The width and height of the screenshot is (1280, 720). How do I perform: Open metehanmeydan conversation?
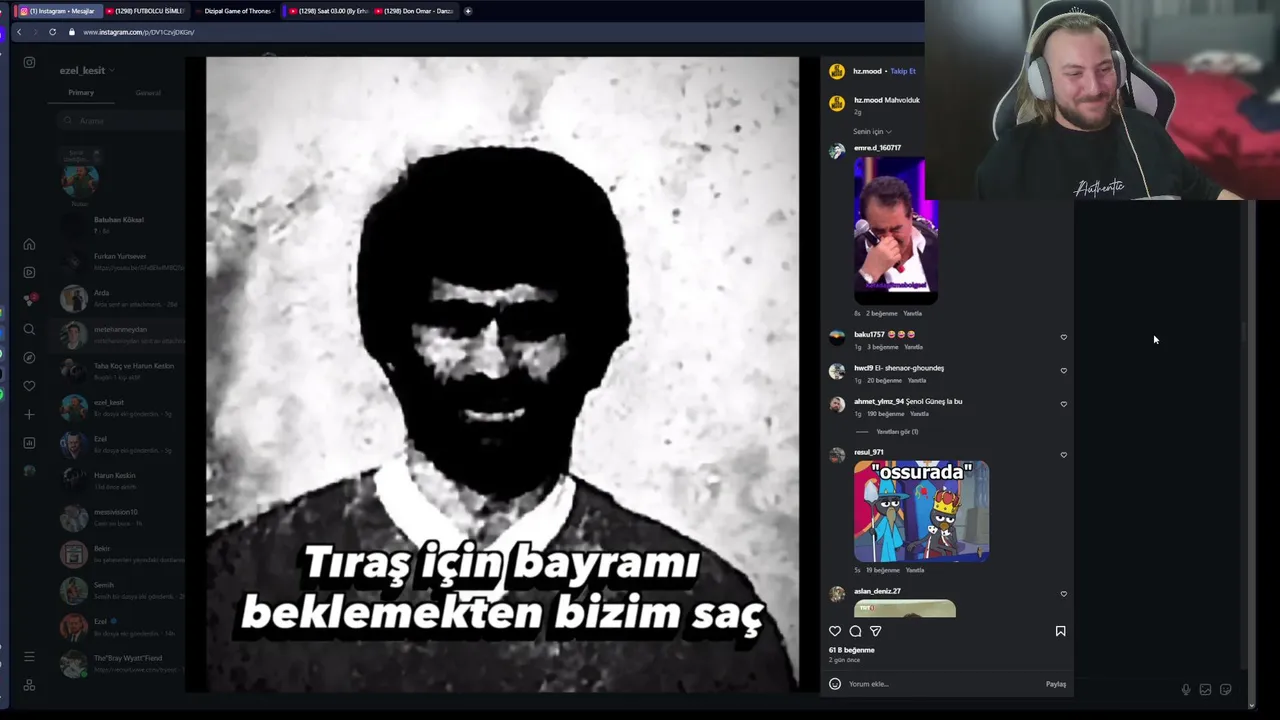120,334
